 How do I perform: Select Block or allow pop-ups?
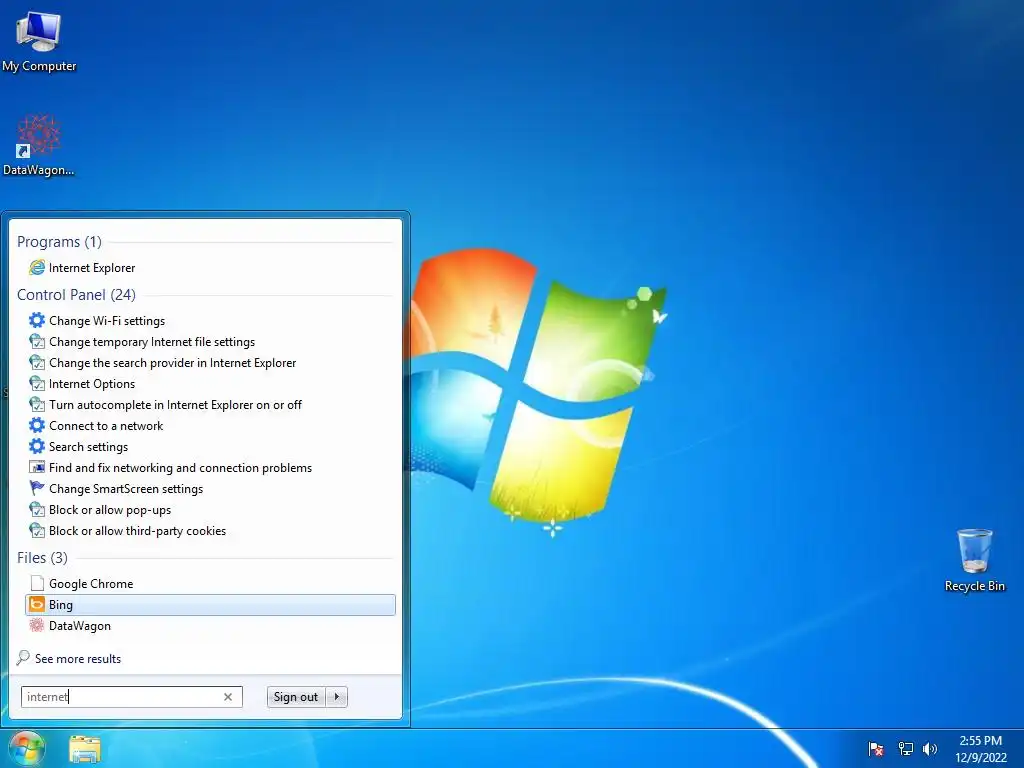point(110,509)
